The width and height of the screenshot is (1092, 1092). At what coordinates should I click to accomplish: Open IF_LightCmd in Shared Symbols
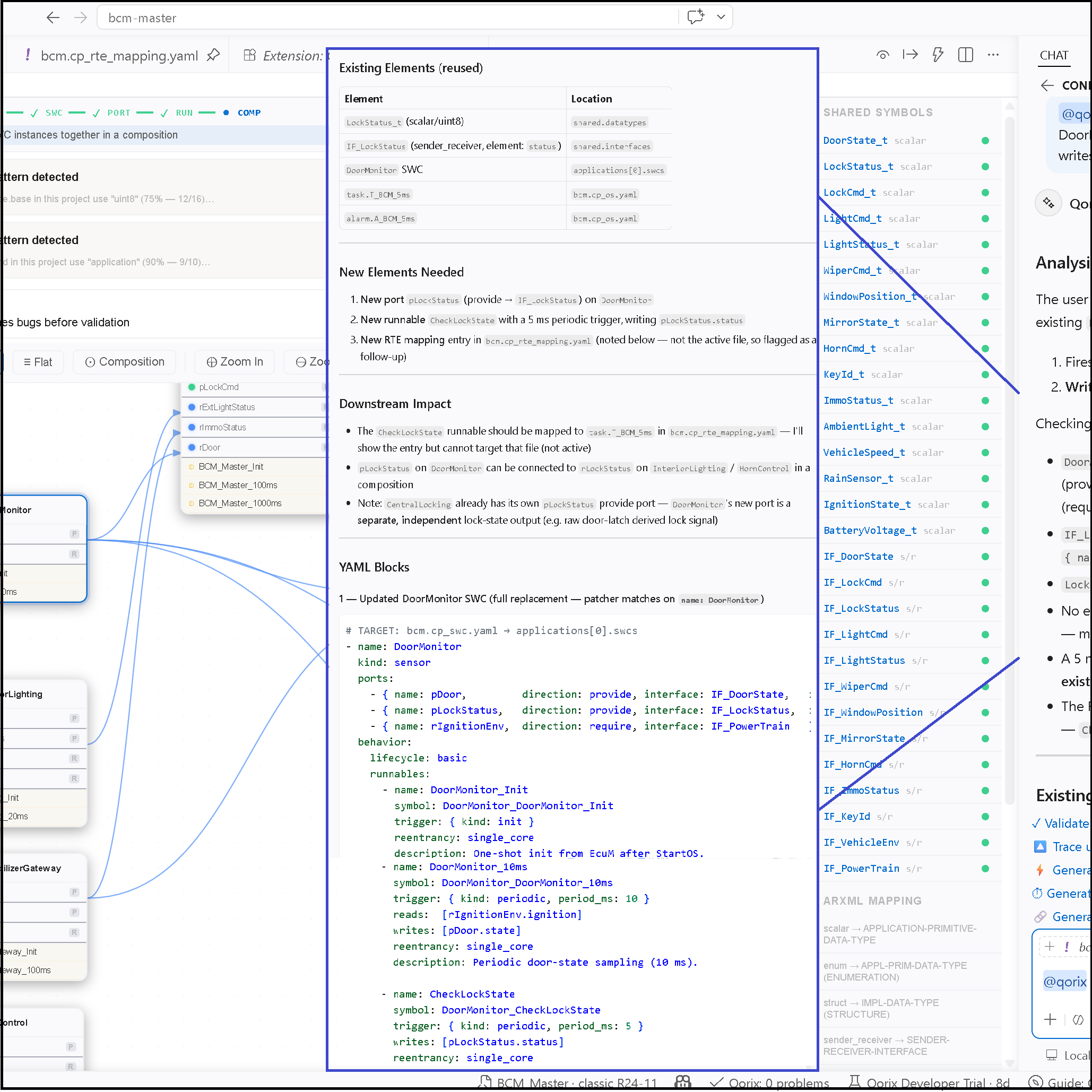point(855,634)
